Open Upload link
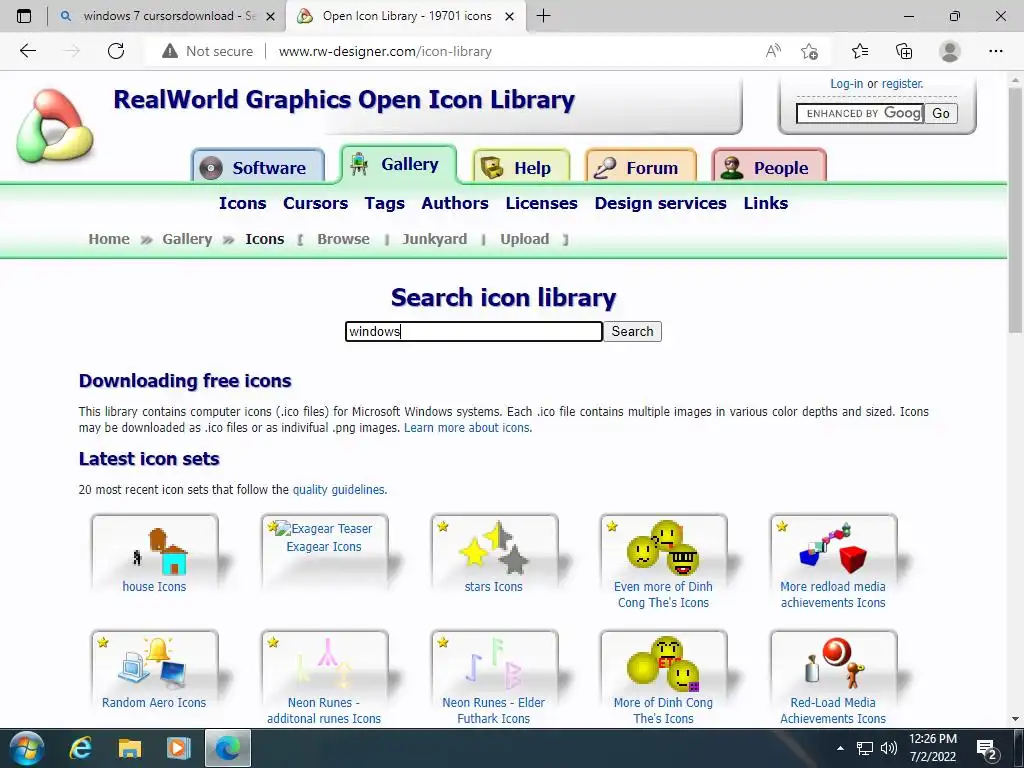 click(x=524, y=240)
